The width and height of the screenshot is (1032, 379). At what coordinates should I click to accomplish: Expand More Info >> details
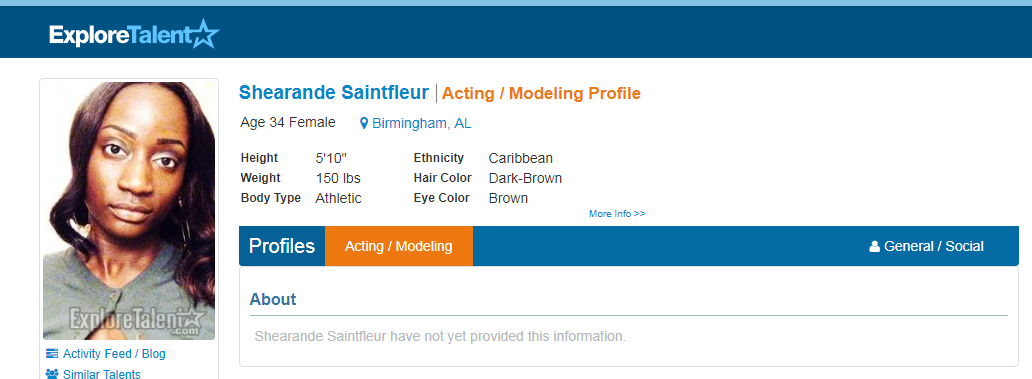point(617,214)
